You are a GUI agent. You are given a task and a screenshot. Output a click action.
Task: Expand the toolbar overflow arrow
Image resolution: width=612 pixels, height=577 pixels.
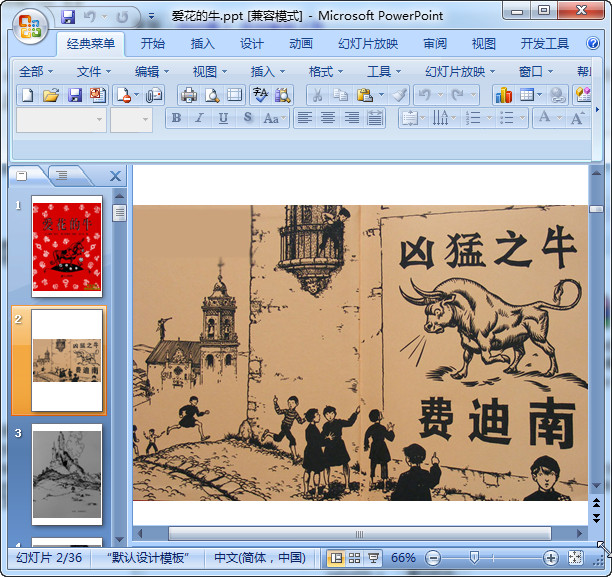click(597, 110)
